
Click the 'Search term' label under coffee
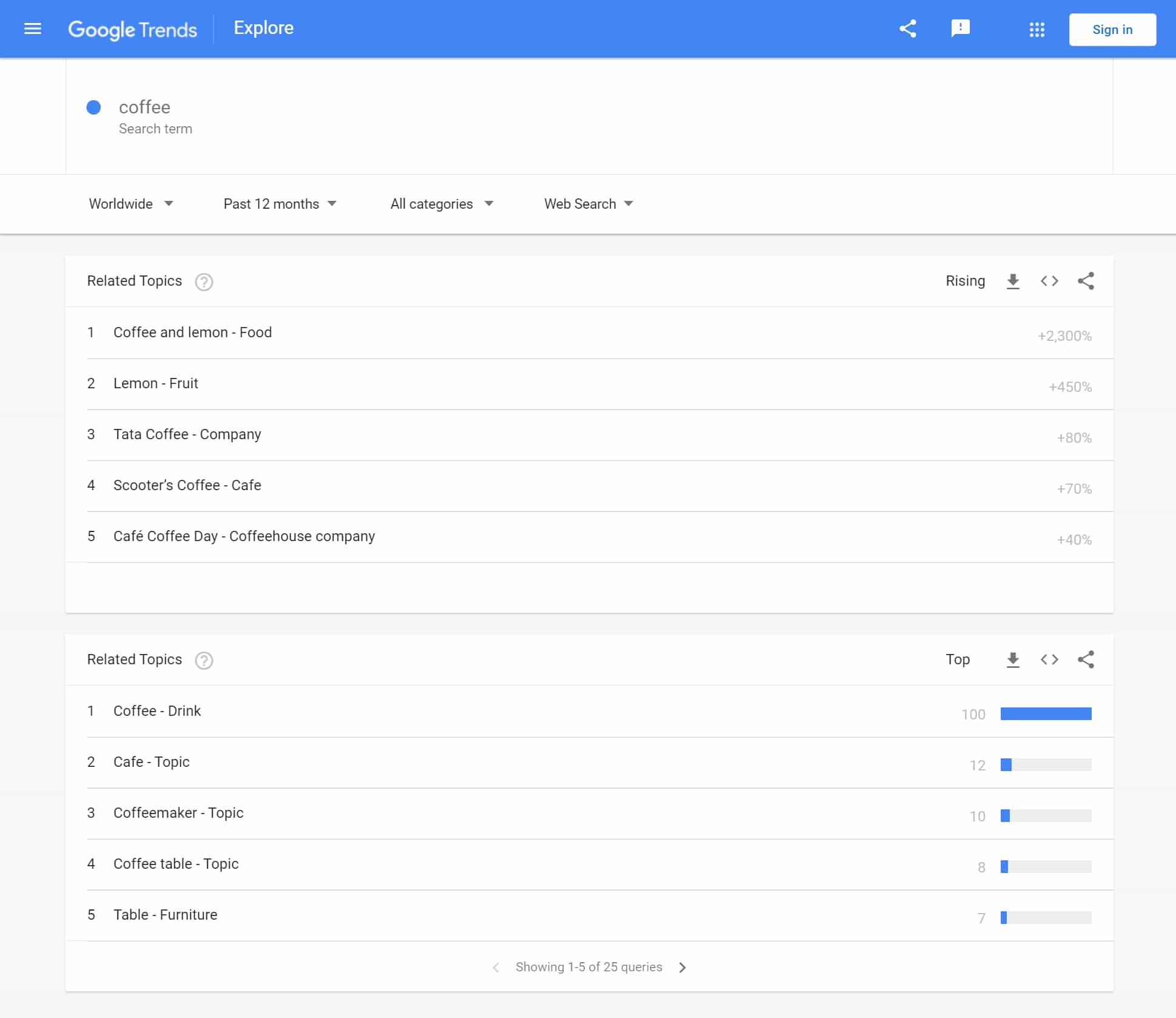tap(155, 129)
